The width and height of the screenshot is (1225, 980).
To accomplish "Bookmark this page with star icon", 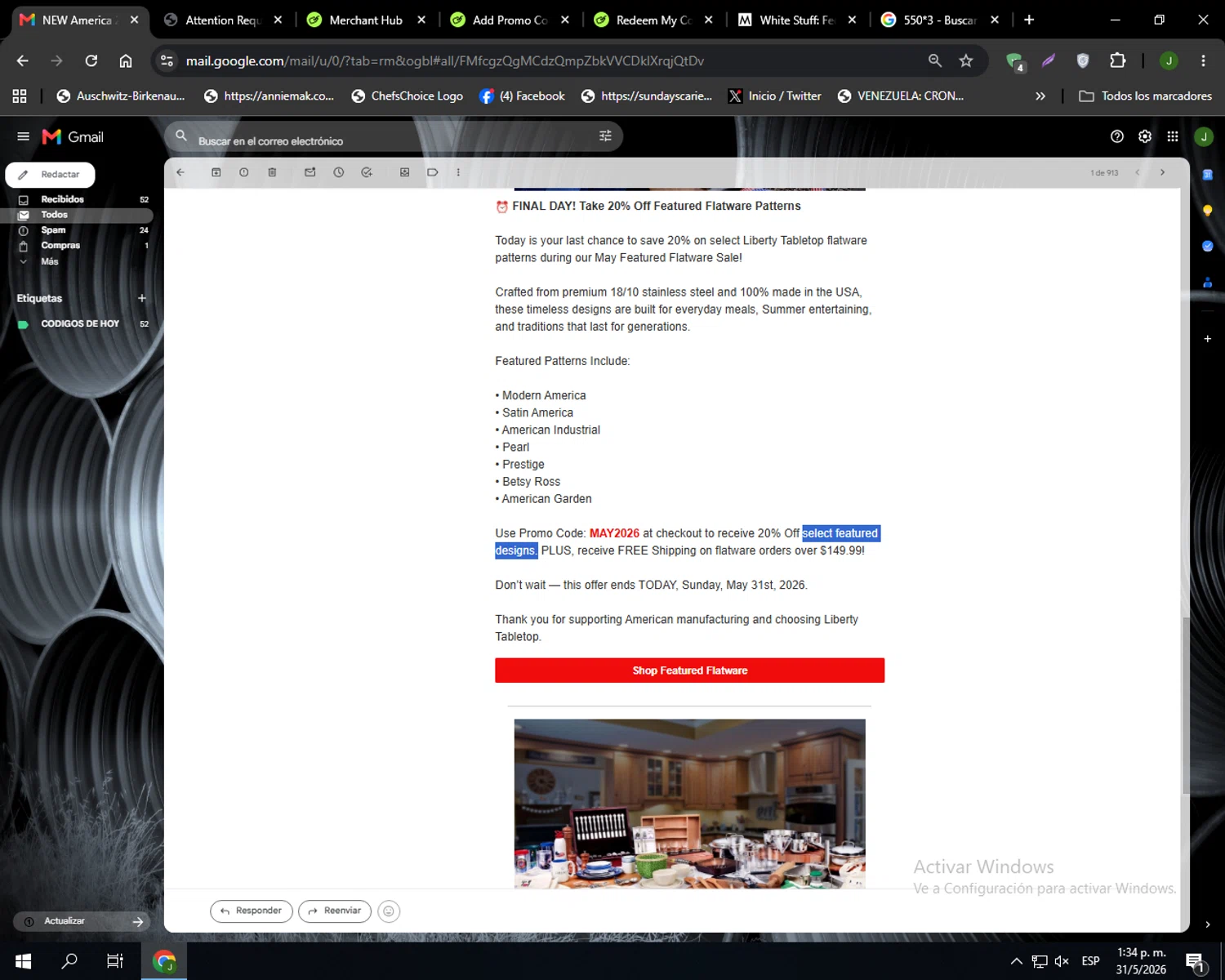I will point(966,60).
